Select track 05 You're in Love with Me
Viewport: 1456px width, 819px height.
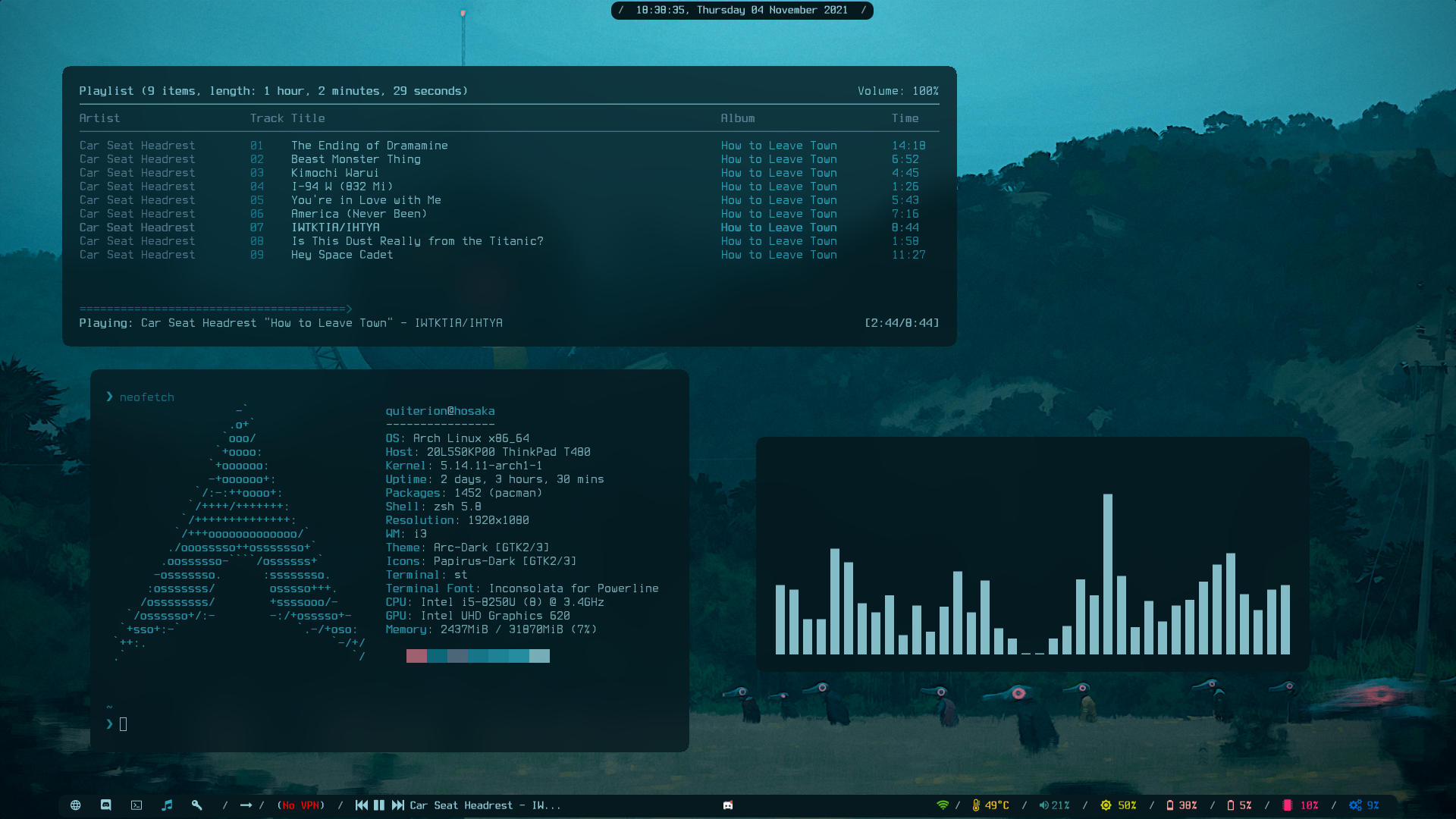click(509, 200)
